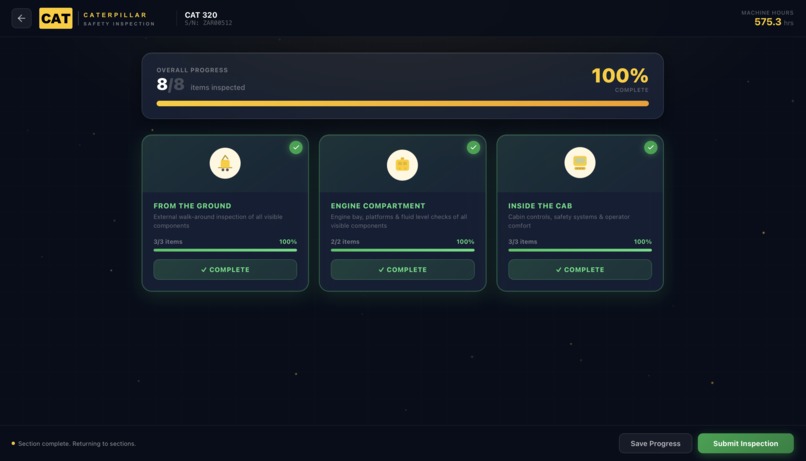806x461 pixels.
Task: Click the 3/3 items count on Inside the Cab
Action: pyautogui.click(x=522, y=242)
